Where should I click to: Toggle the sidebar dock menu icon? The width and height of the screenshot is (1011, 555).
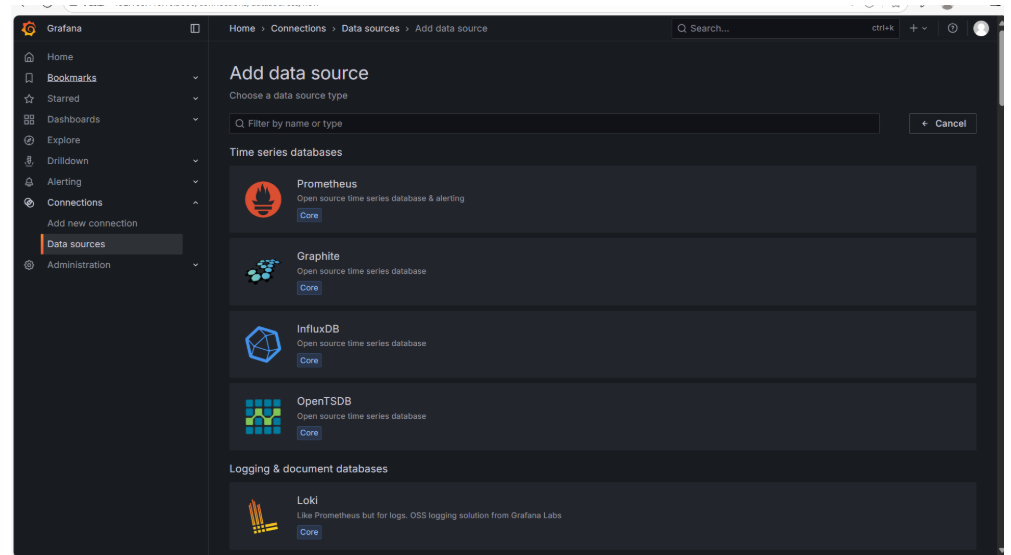click(195, 28)
